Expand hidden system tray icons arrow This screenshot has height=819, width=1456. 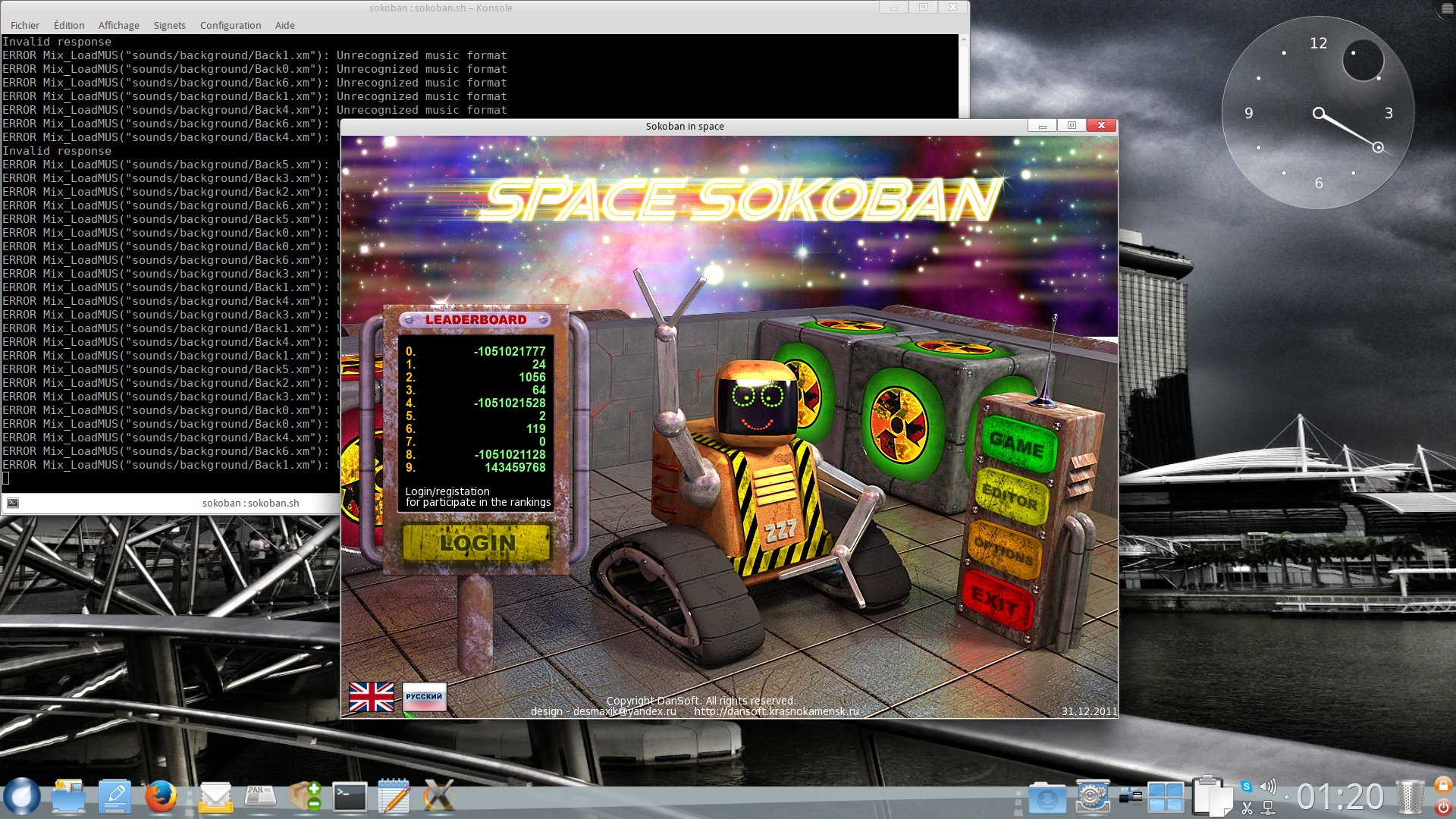[1286, 797]
